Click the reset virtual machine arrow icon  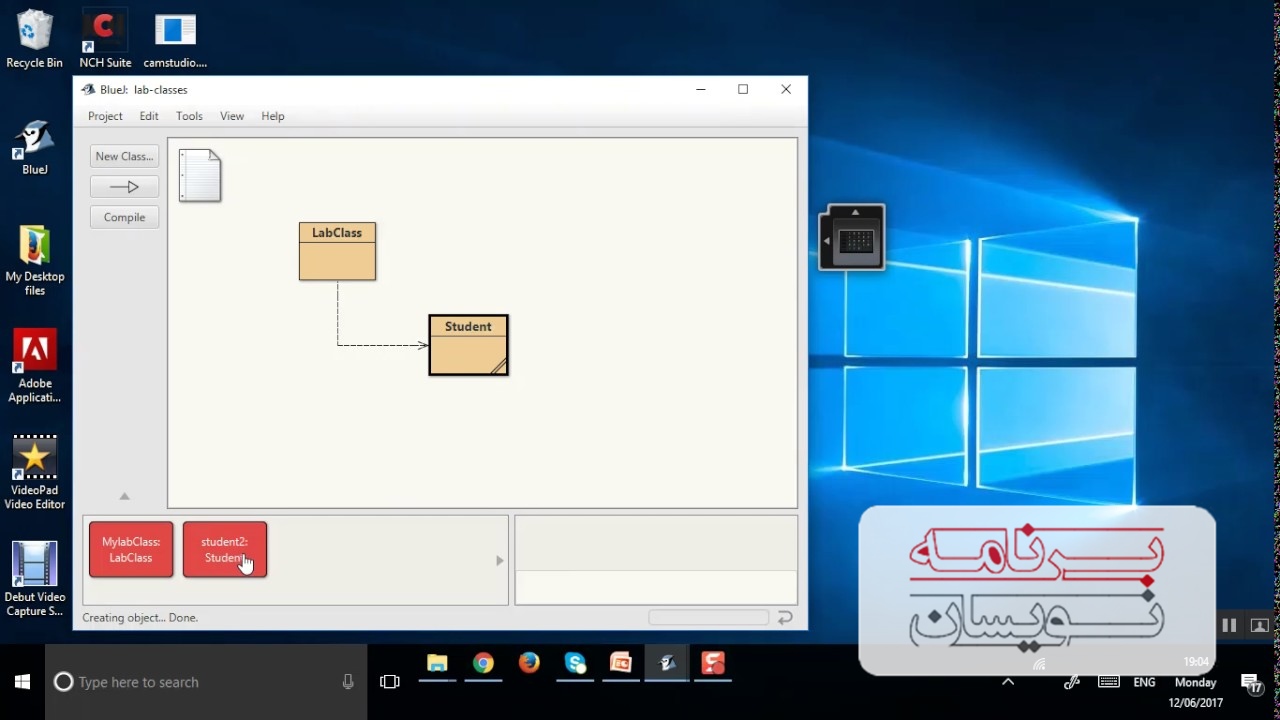click(785, 618)
